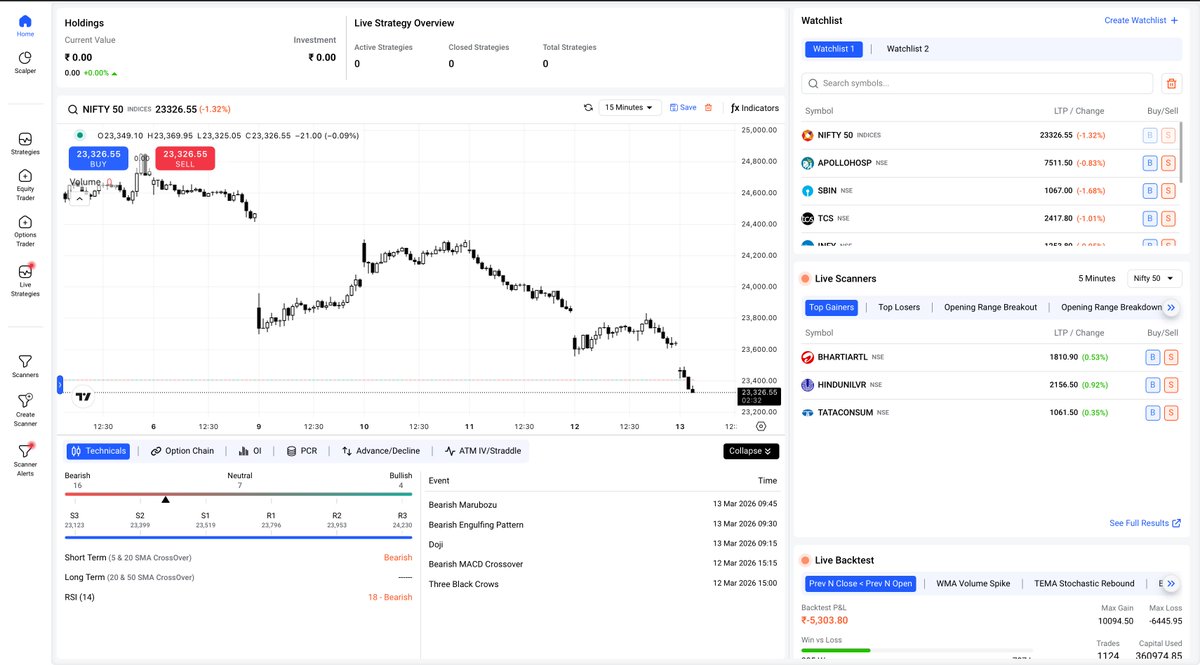Save the chart layout

click(683, 107)
